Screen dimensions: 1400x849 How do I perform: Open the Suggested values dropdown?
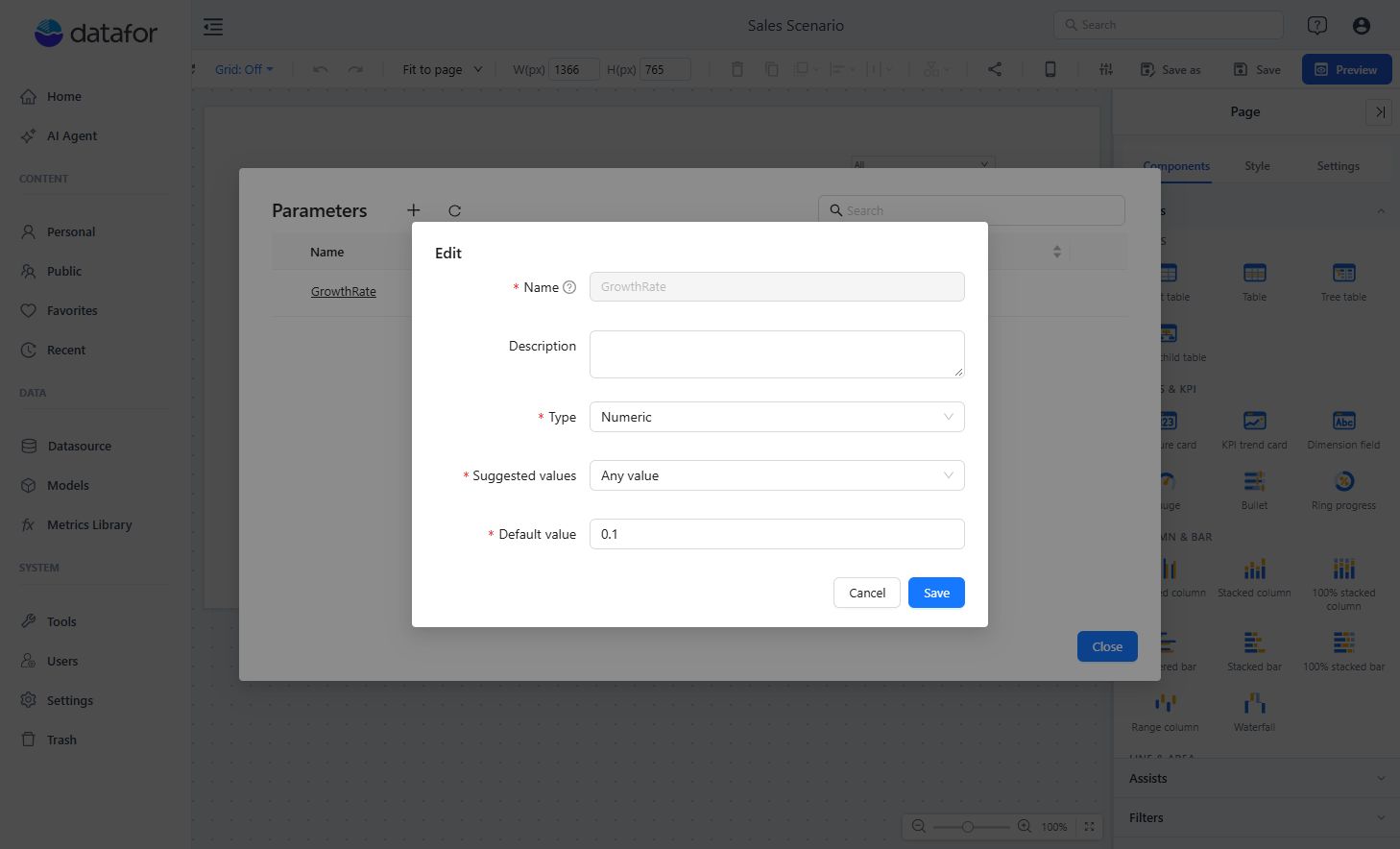point(777,475)
